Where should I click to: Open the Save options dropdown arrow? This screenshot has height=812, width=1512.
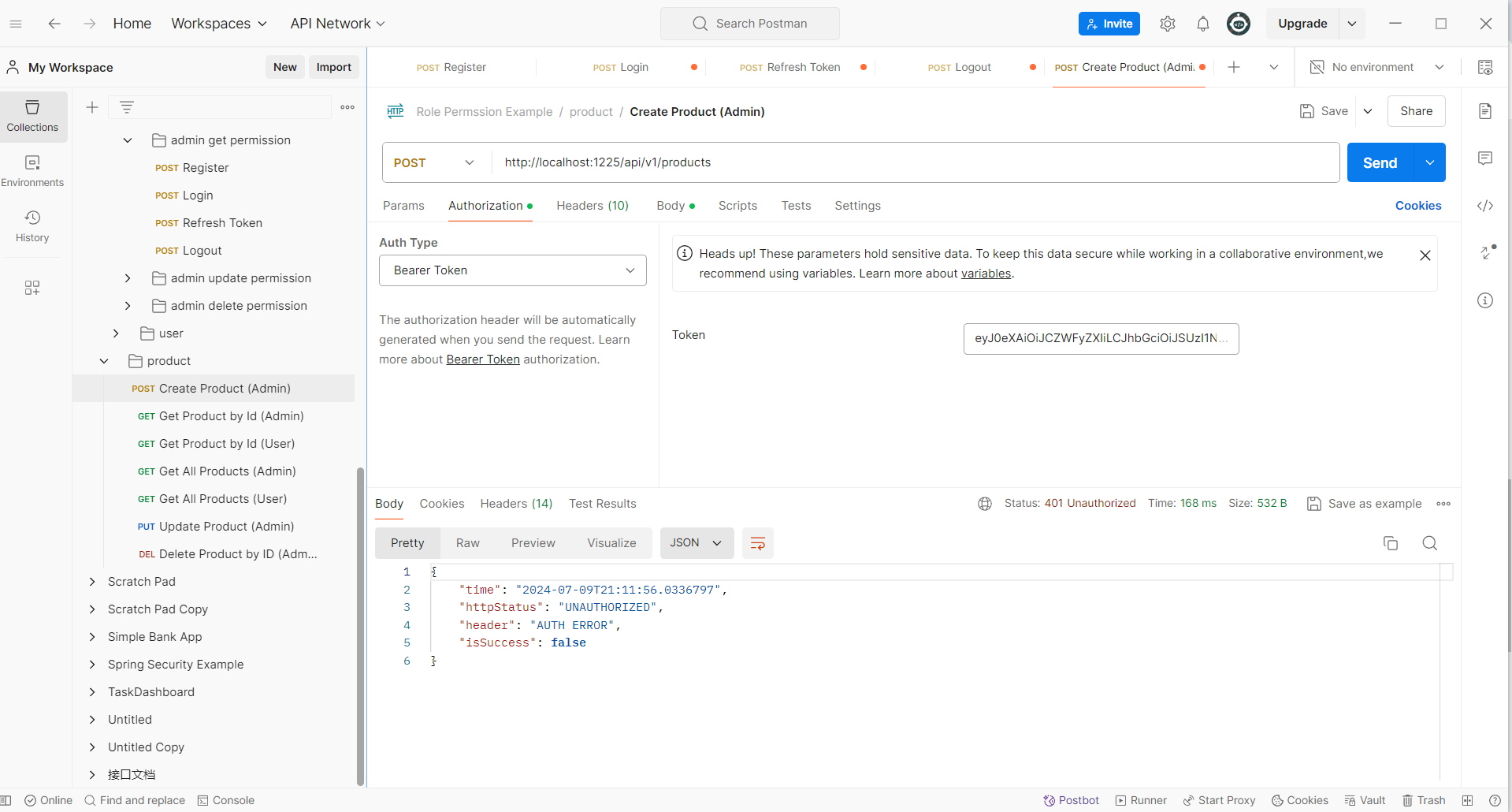click(x=1368, y=111)
